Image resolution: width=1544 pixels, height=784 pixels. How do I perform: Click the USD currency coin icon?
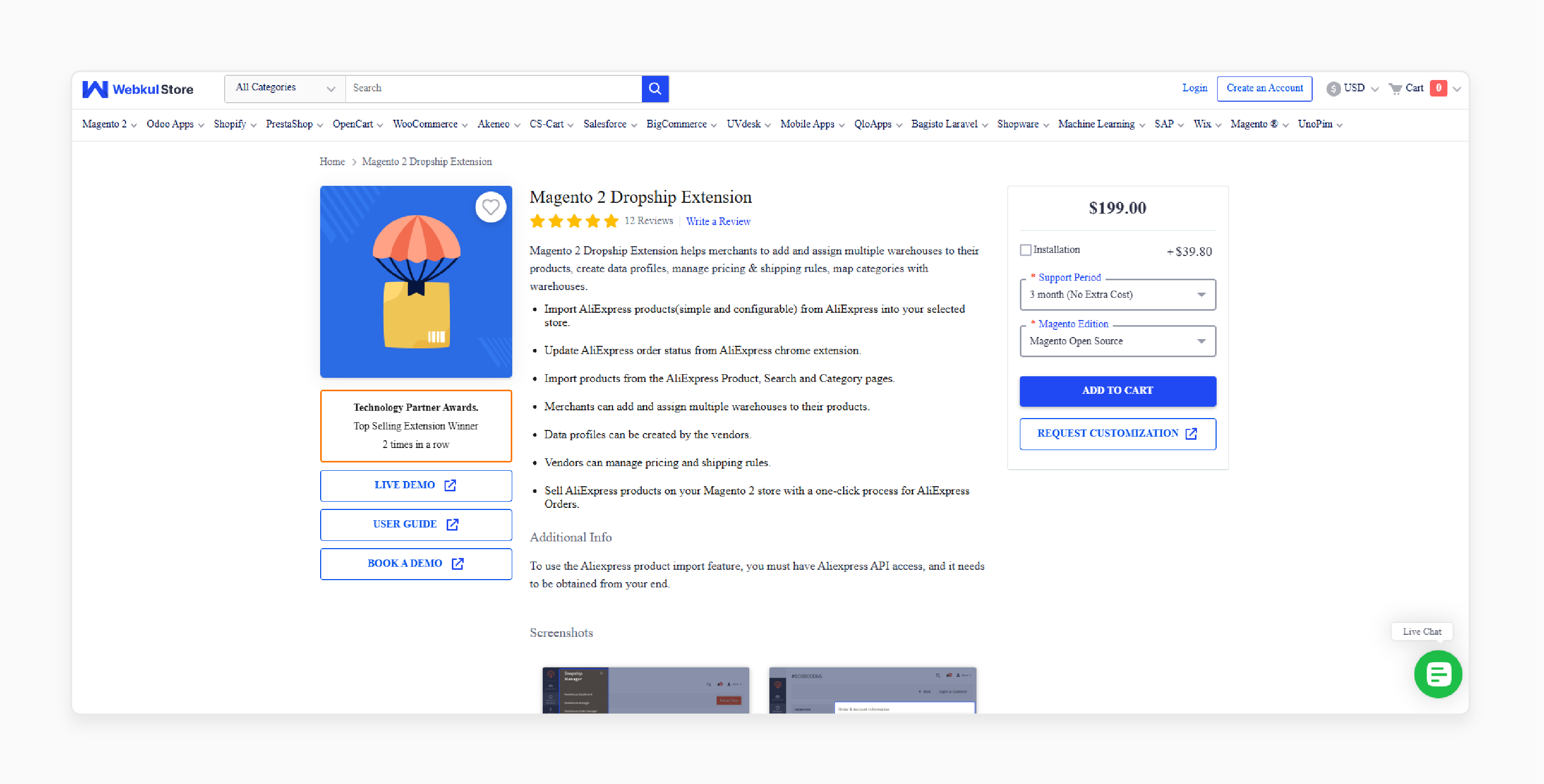click(1333, 89)
